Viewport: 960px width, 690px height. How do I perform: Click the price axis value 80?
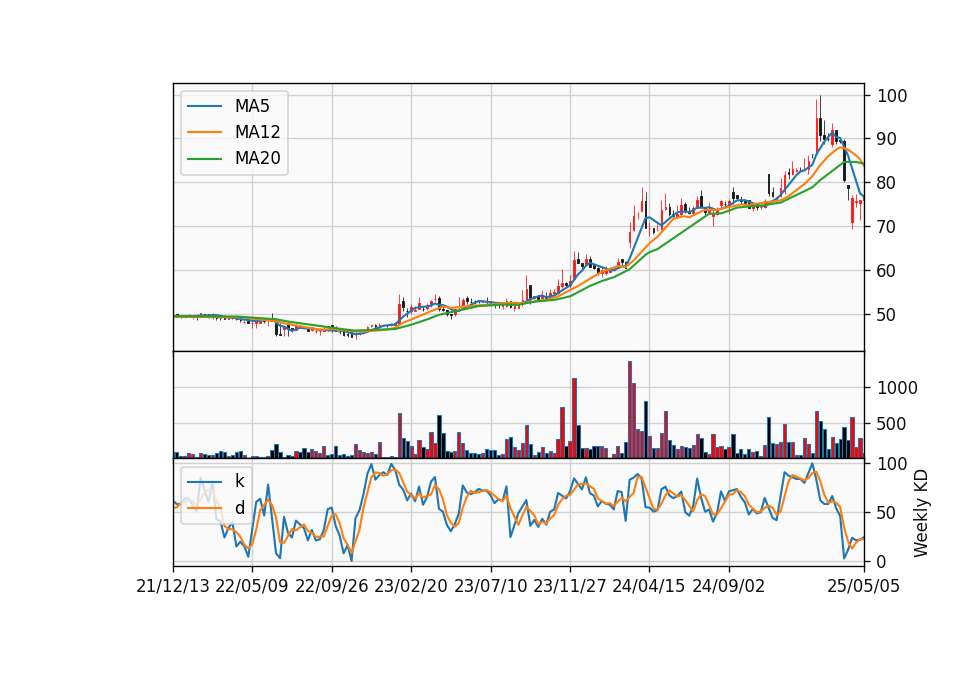tap(887, 182)
